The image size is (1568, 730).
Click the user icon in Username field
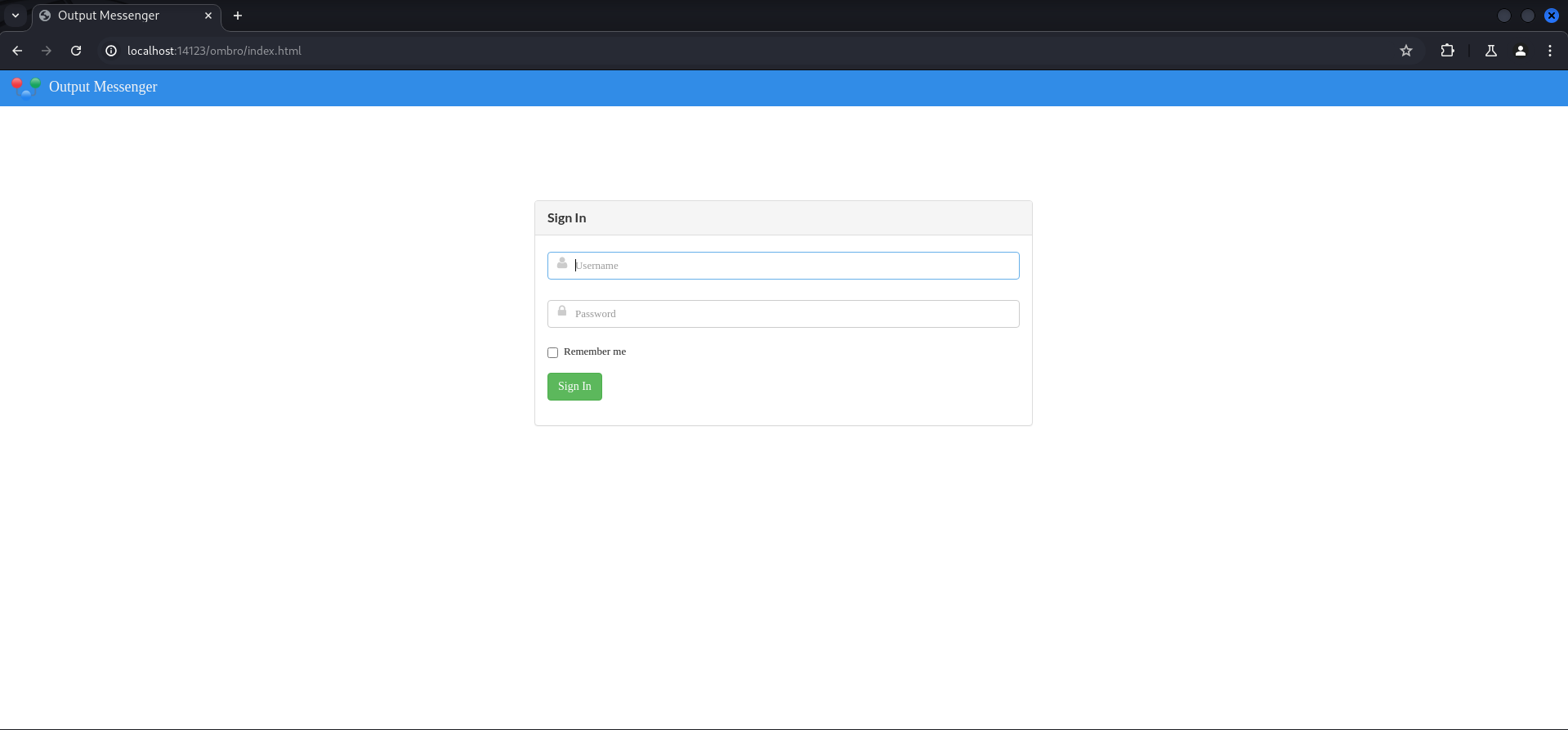point(562,263)
